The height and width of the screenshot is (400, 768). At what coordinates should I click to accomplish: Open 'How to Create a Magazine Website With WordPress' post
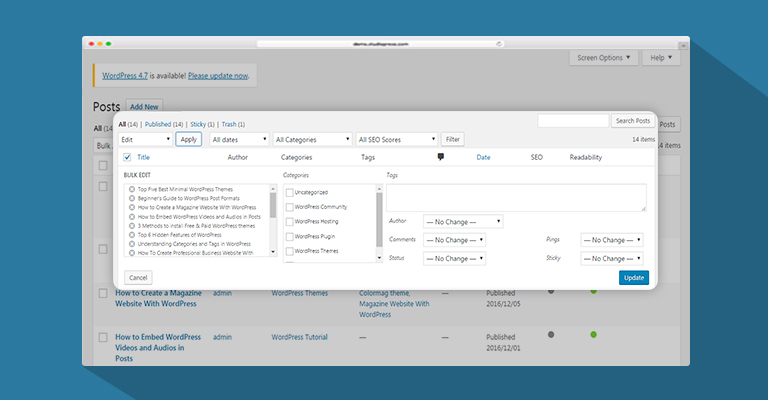tap(158, 298)
